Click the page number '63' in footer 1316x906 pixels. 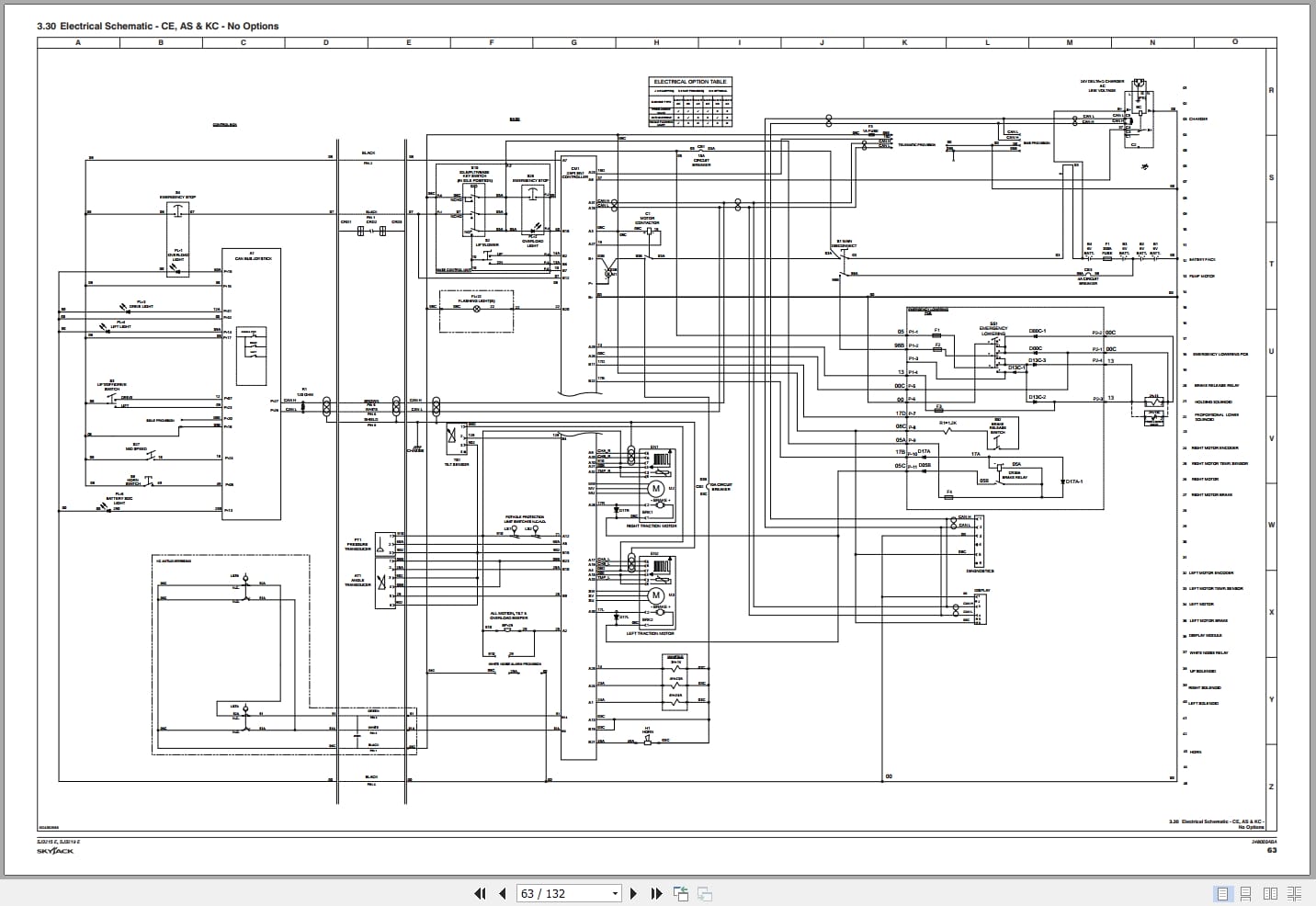[x=1272, y=850]
